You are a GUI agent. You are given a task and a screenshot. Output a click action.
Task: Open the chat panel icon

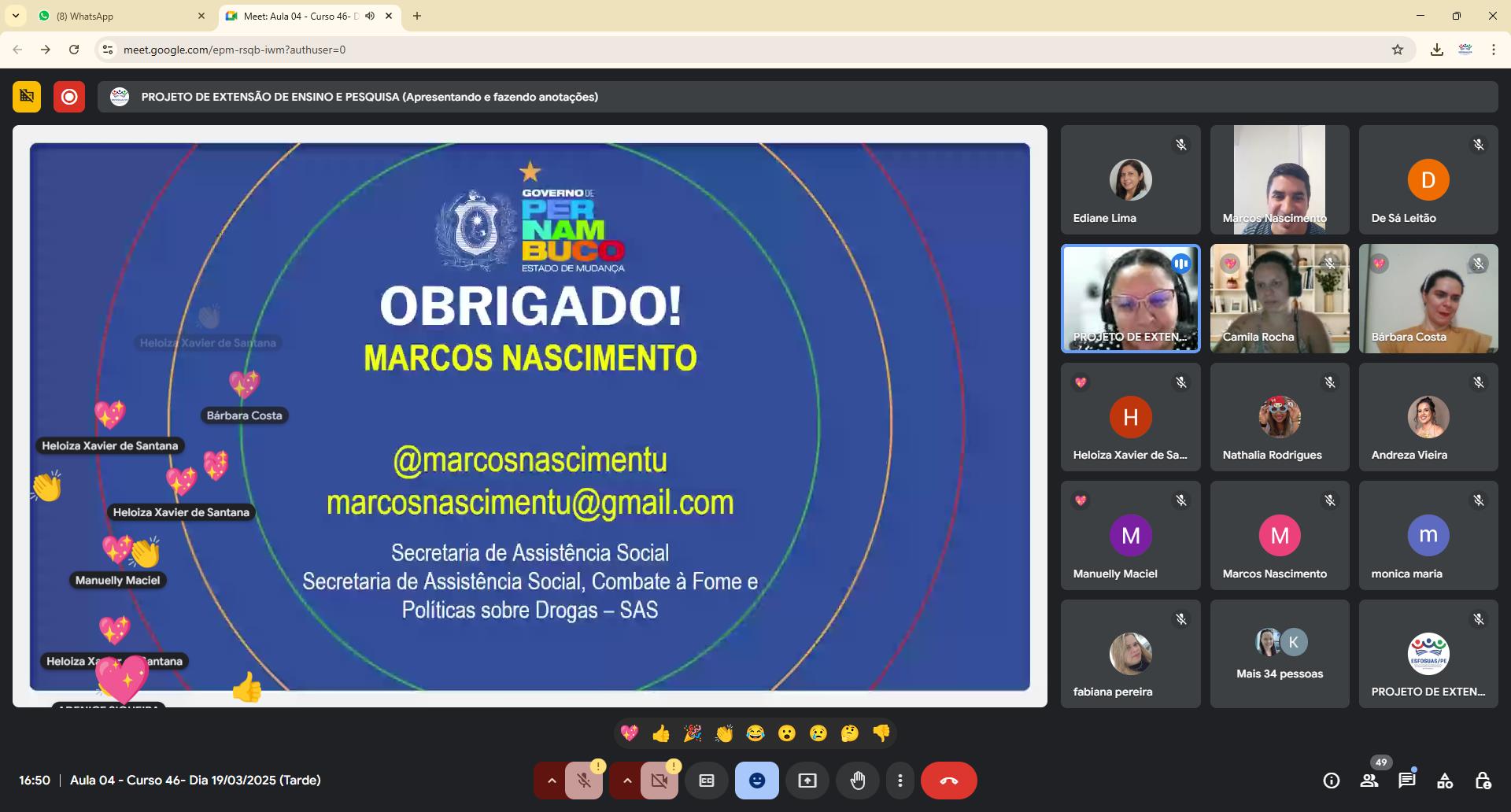1407,781
